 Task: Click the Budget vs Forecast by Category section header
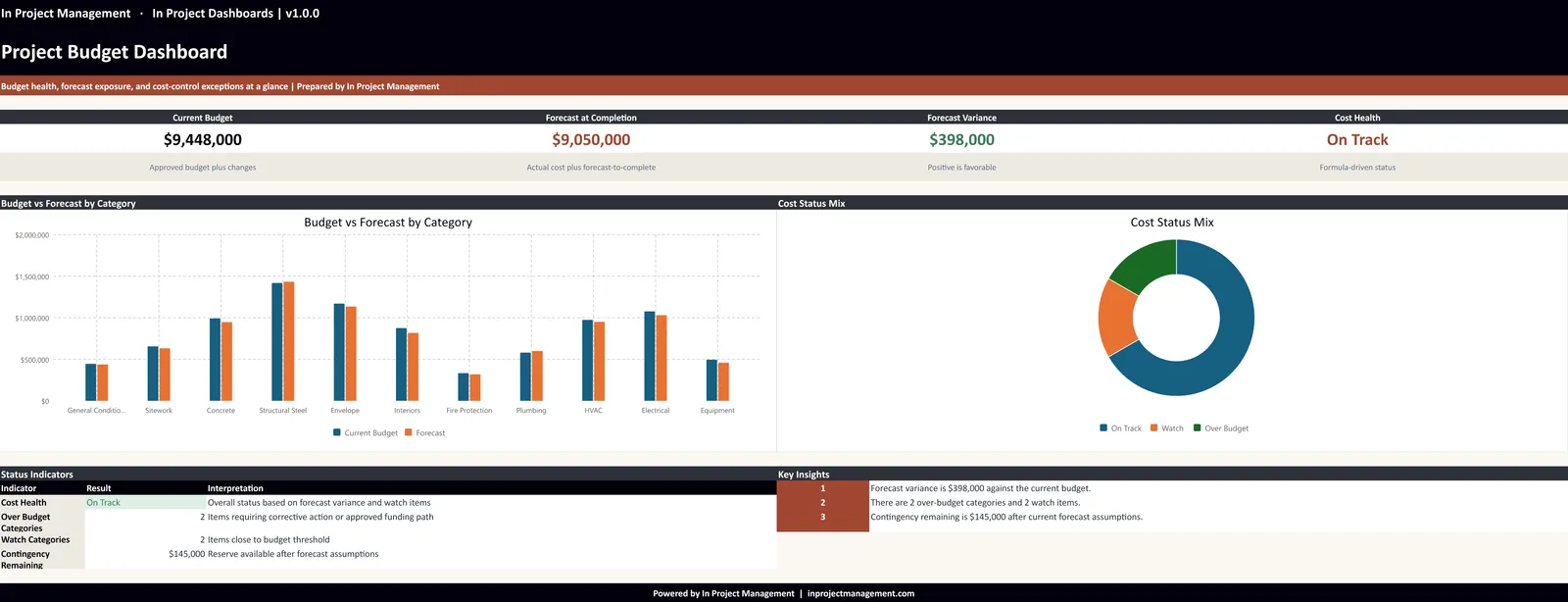tap(69, 204)
